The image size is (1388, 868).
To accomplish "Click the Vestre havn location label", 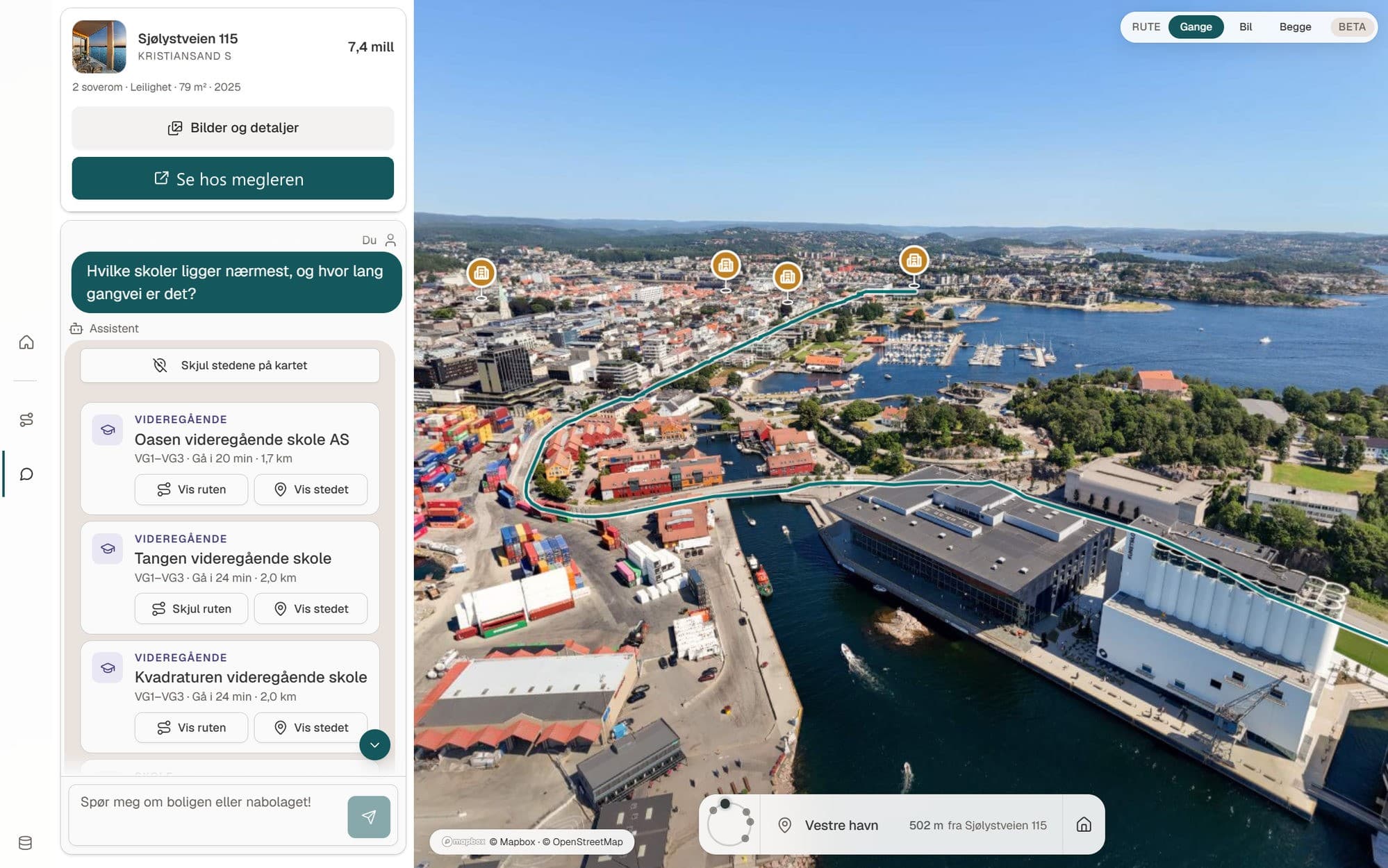I will click(841, 825).
